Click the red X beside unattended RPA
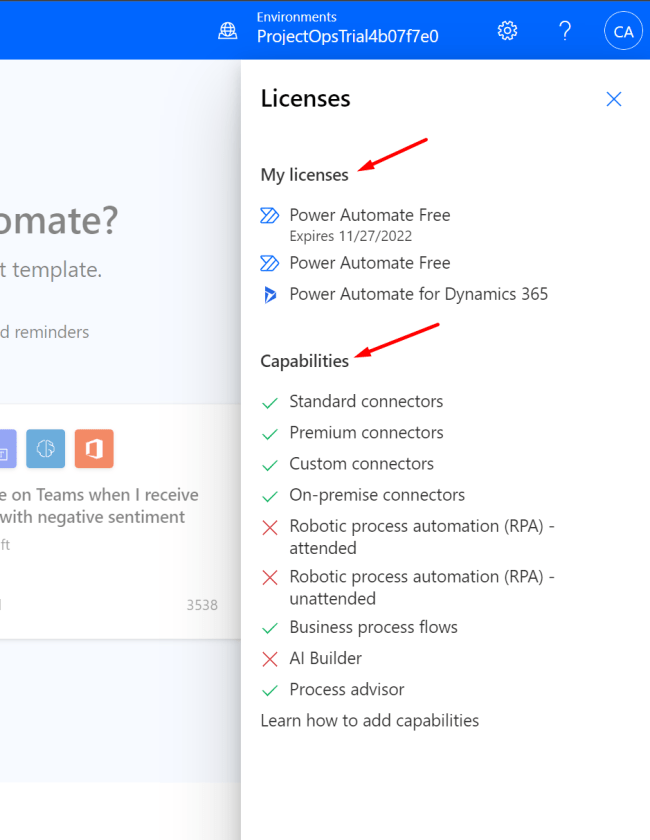Screen dimensions: 650x840 [x=268, y=578]
